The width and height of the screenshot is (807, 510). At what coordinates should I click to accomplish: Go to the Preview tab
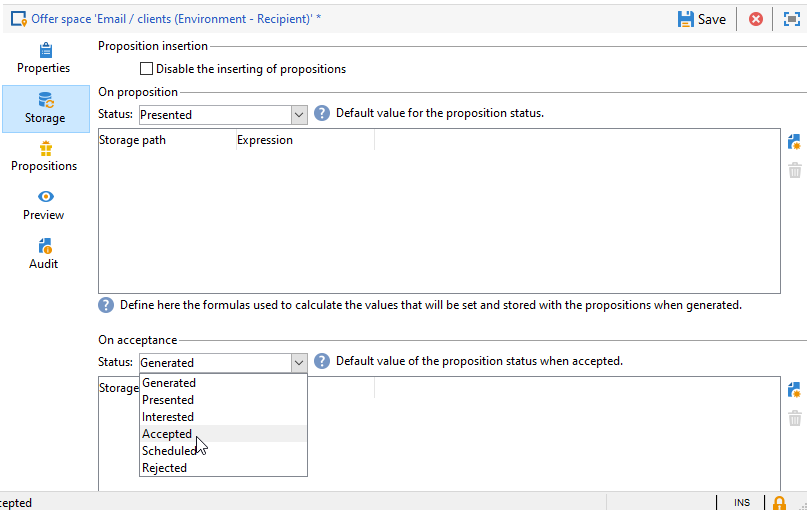click(x=44, y=205)
